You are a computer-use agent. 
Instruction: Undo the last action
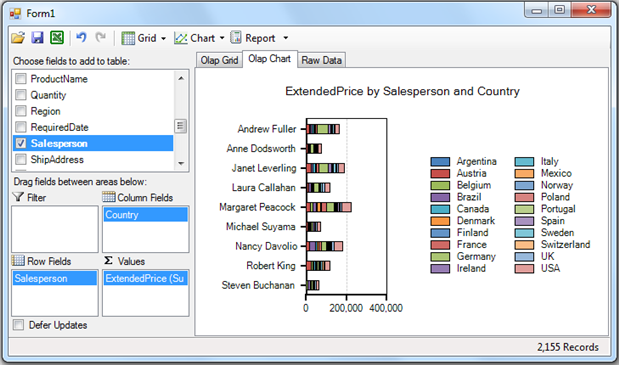(x=81, y=37)
